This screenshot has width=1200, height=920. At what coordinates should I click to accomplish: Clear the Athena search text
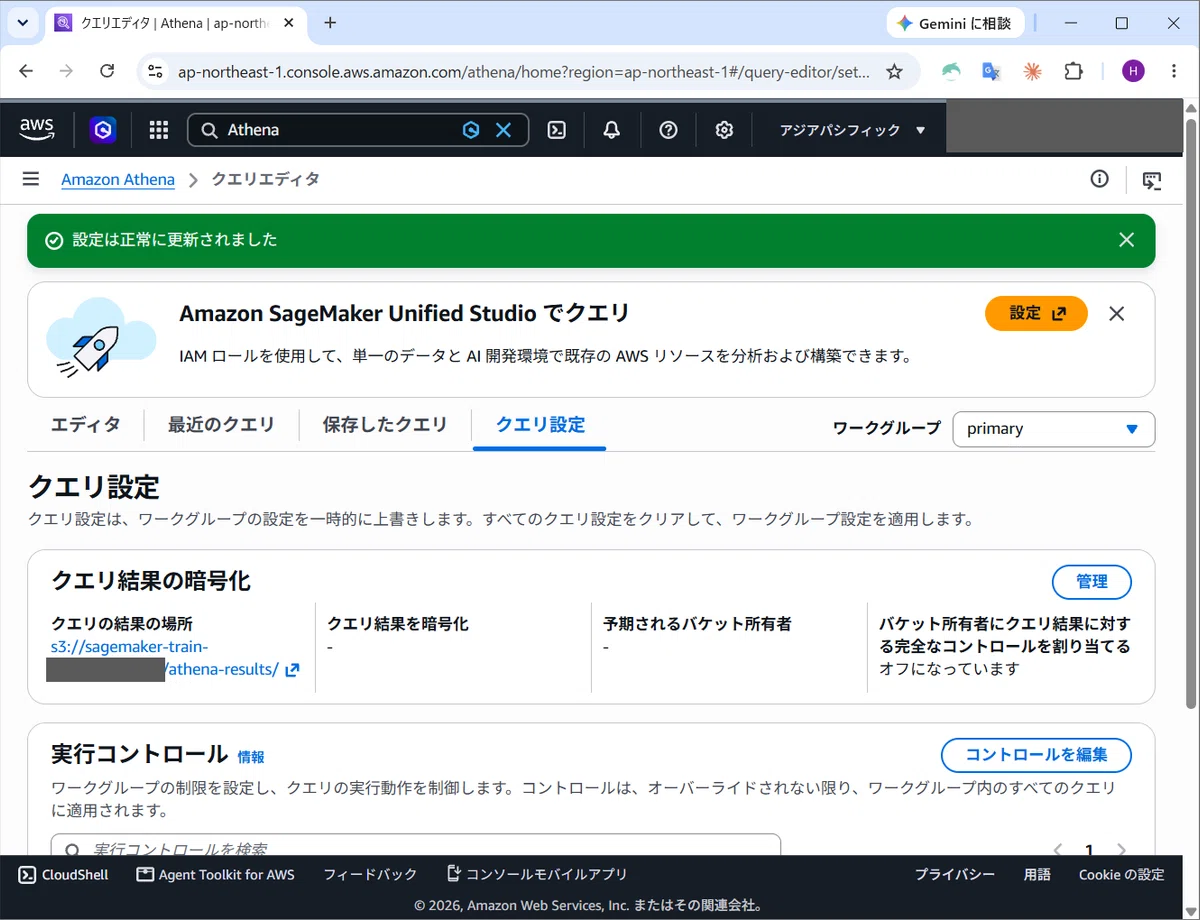click(503, 130)
